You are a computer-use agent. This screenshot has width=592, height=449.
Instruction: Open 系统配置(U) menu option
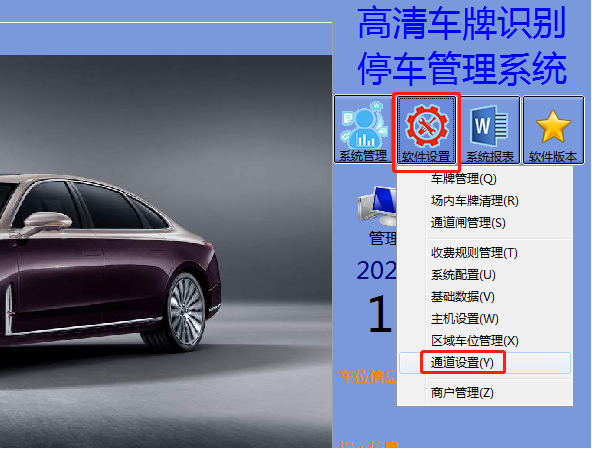[x=463, y=275]
